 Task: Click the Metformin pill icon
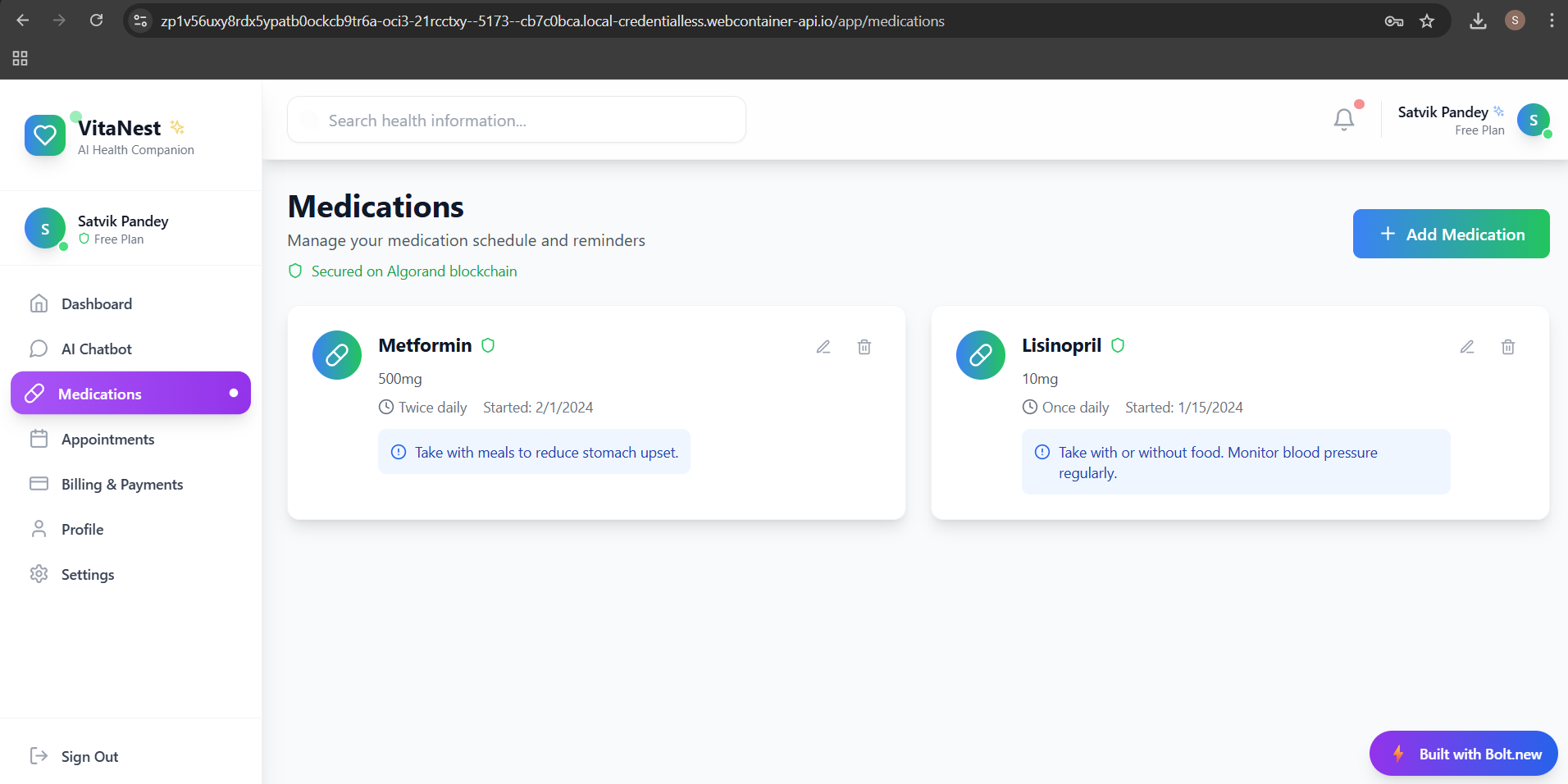point(337,355)
